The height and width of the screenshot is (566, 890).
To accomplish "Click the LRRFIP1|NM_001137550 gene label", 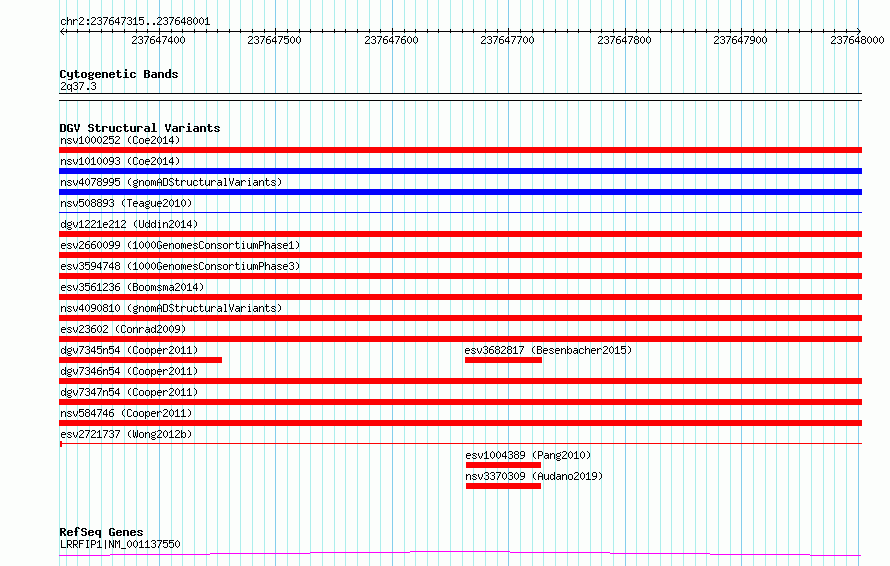I will coord(120,544).
